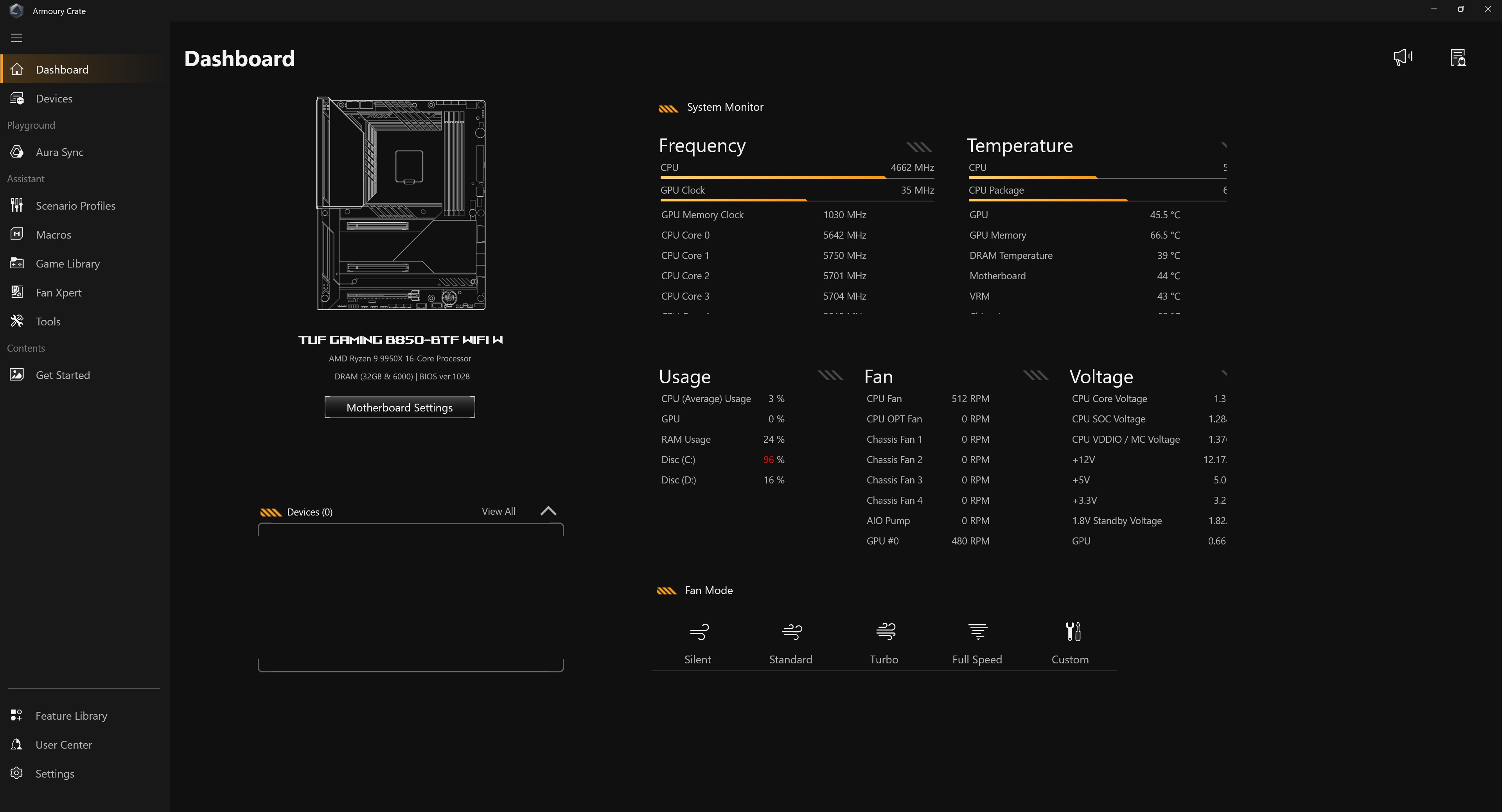Open Feature Library label

(71, 715)
